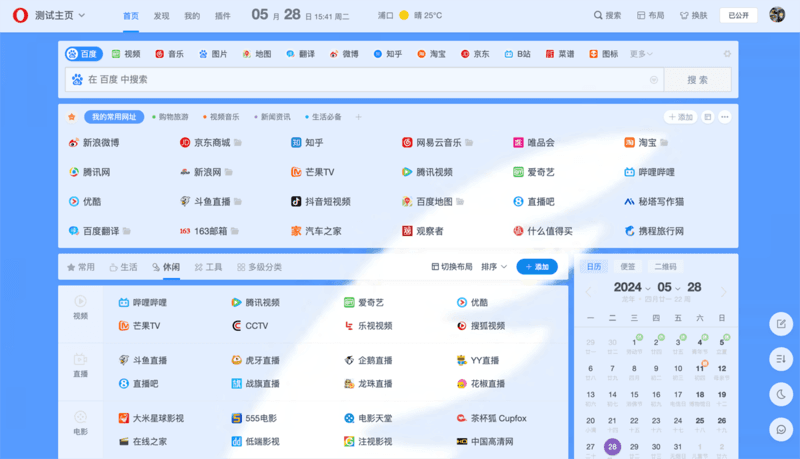Screen dimensions: 800x459
Task: Switch to 便签 widget tab
Action: click(x=628, y=267)
